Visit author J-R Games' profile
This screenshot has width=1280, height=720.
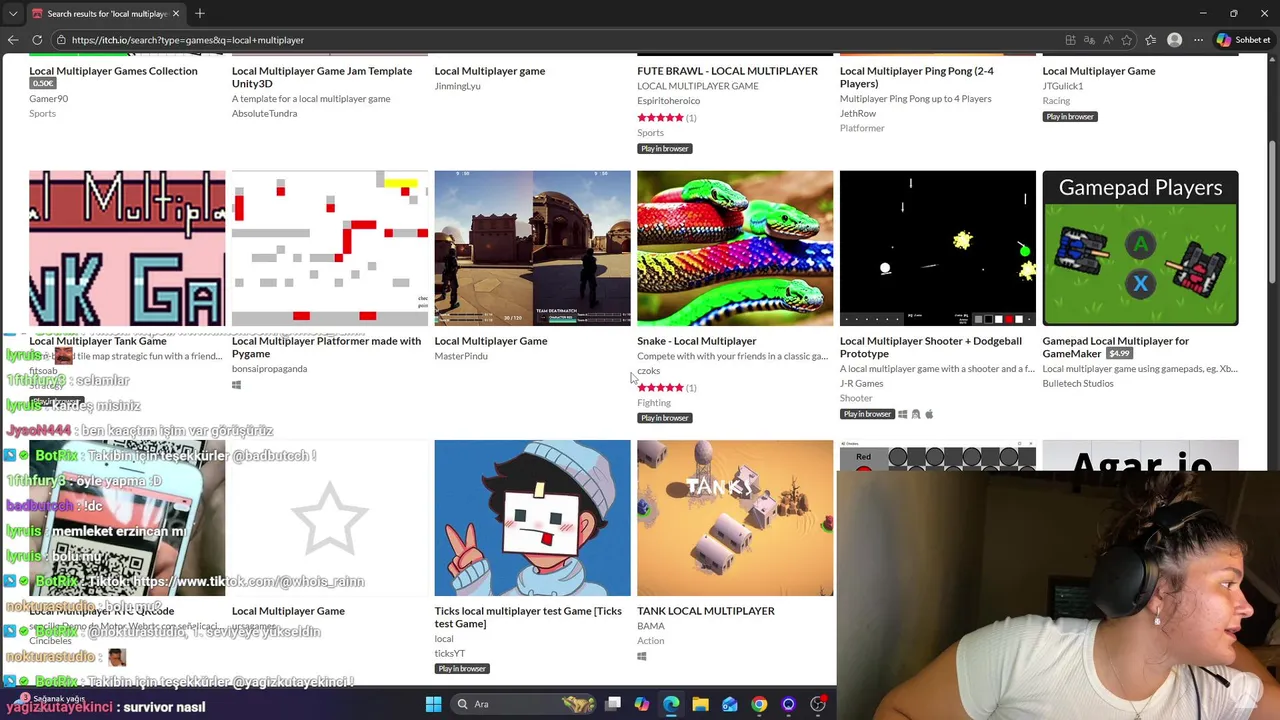[x=861, y=383]
